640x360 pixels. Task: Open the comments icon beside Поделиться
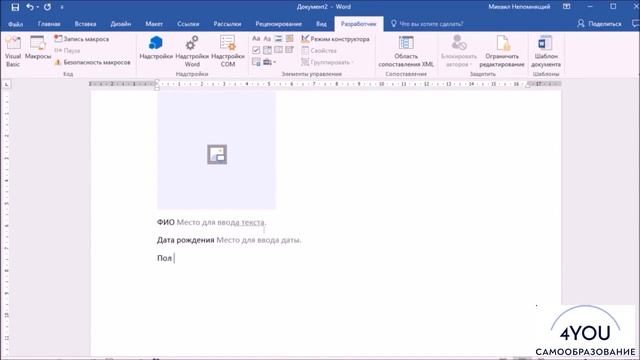point(635,24)
